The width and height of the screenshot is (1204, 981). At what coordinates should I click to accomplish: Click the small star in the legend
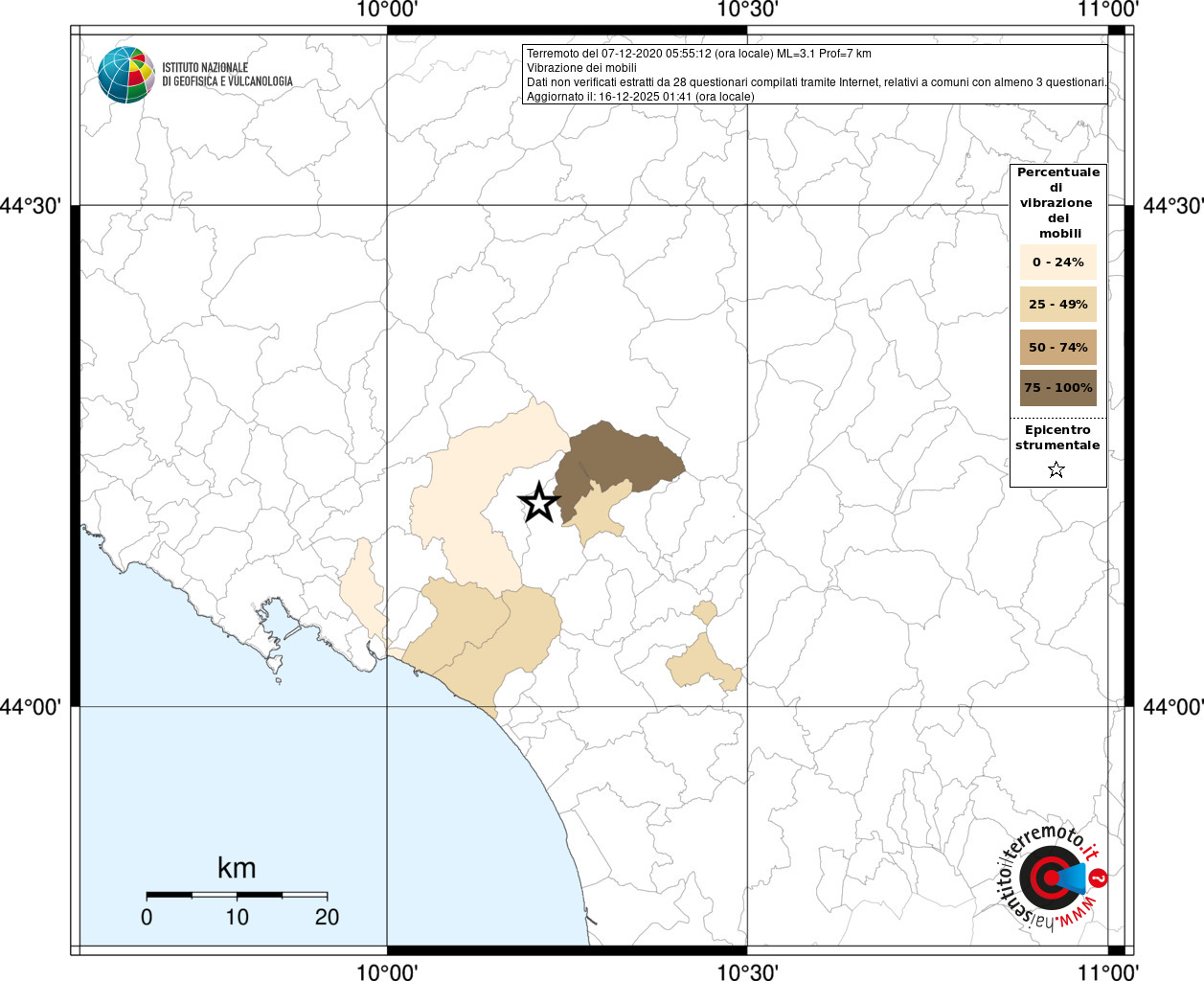point(1056,469)
